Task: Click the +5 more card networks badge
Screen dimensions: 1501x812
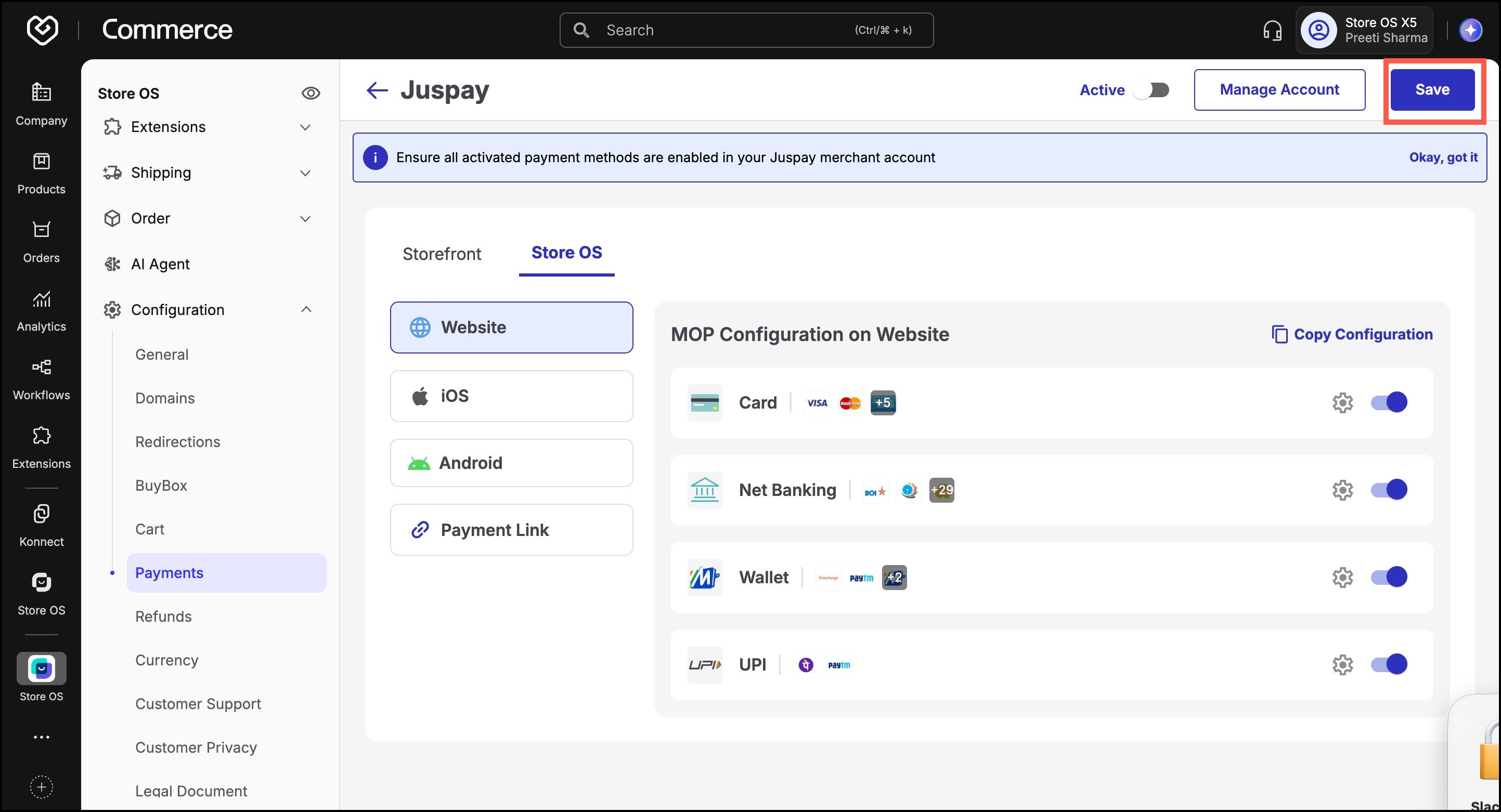Action: tap(883, 402)
